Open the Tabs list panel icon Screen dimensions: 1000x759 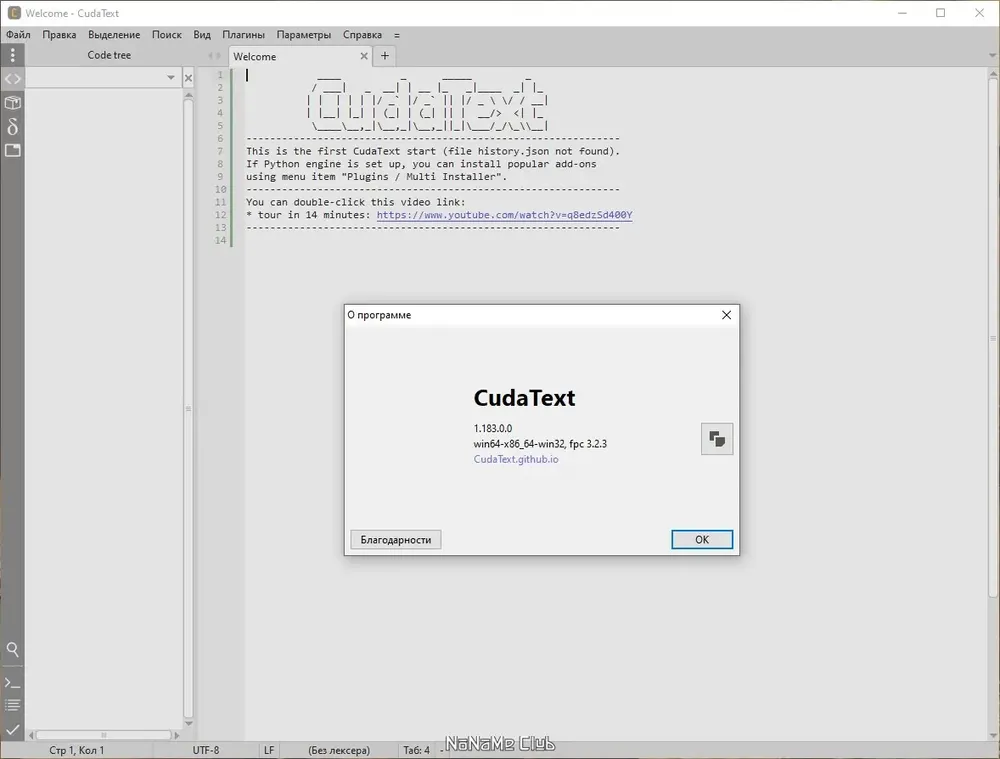12,151
